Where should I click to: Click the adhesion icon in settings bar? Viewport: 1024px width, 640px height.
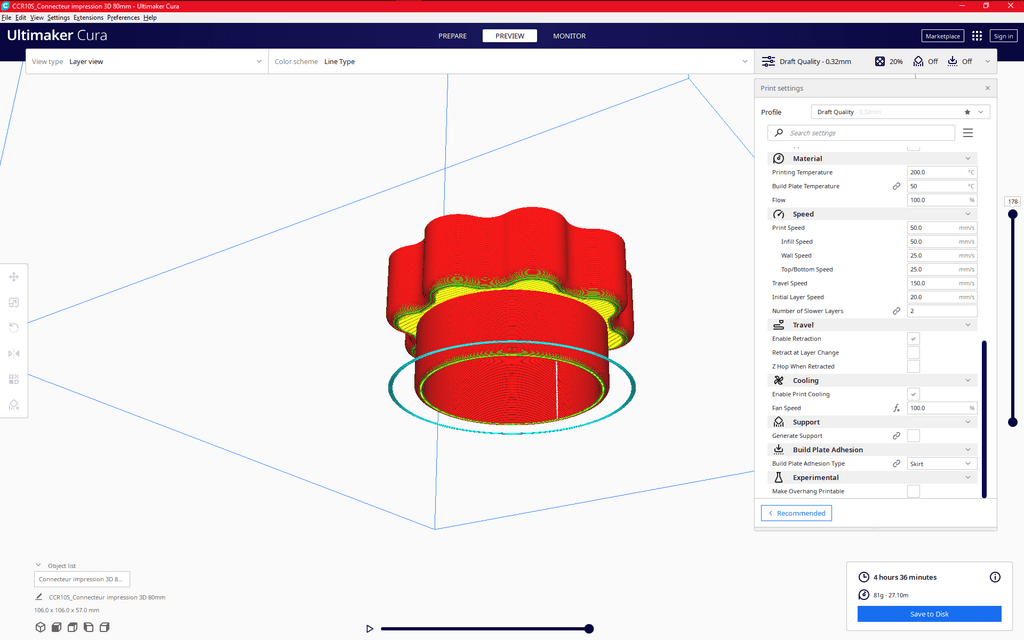click(x=953, y=61)
